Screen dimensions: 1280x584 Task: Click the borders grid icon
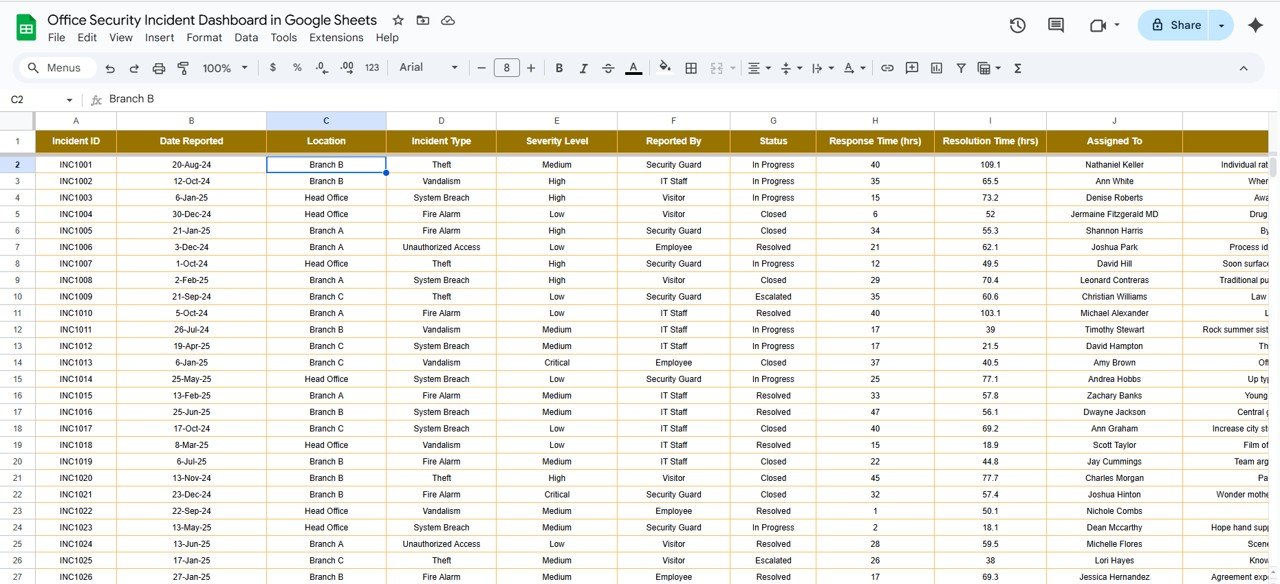pos(691,68)
